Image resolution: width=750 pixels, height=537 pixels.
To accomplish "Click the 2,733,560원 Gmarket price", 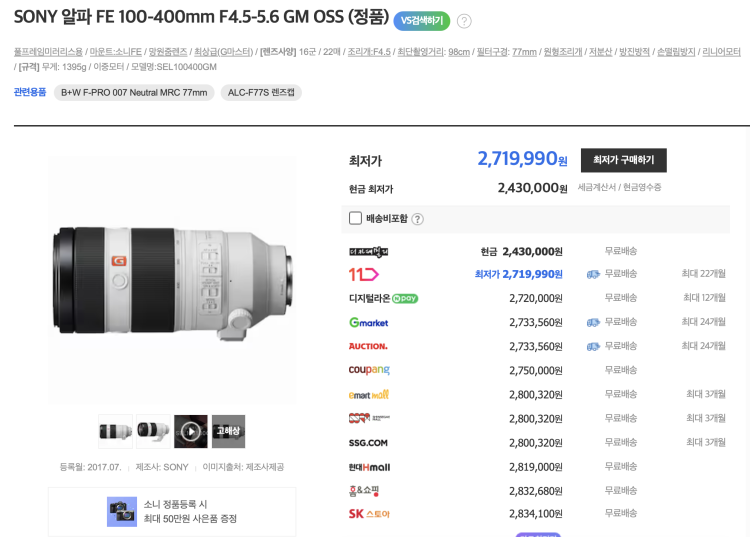I will (x=536, y=322).
